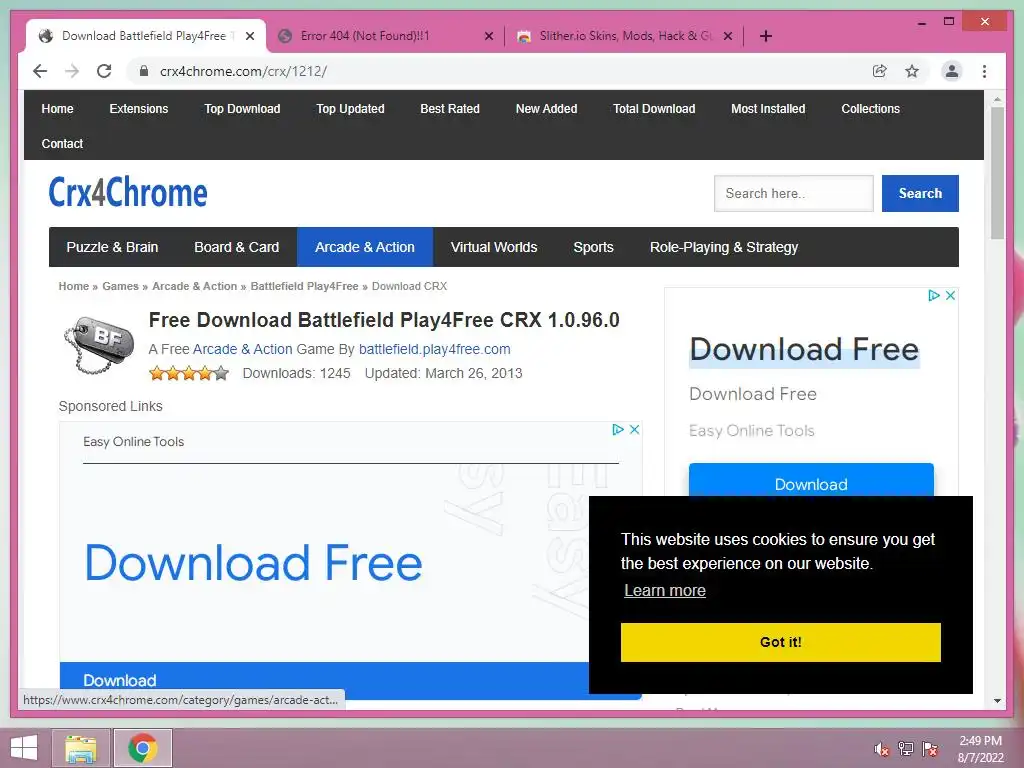Open Chrome three-dot menu
This screenshot has height=768, width=1024.
coord(984,71)
